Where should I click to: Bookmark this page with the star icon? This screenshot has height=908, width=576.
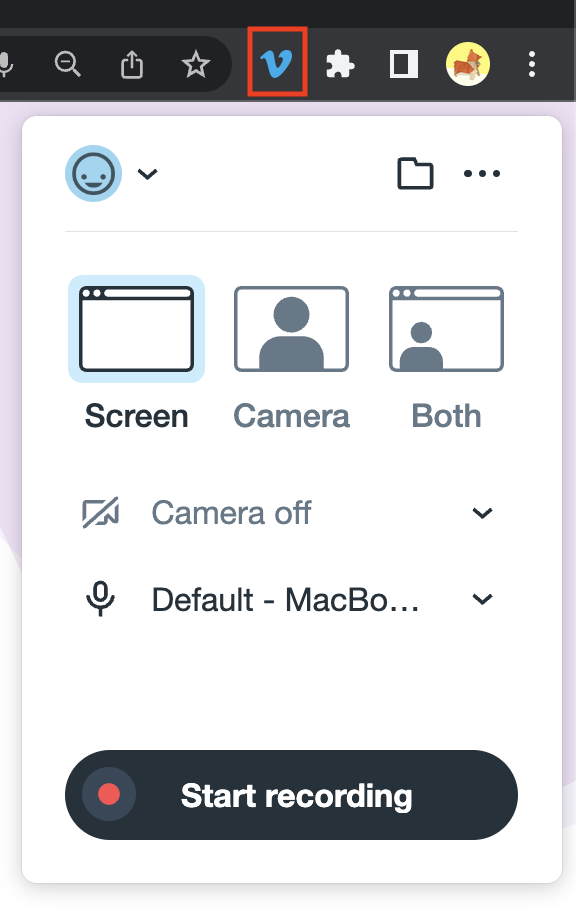[x=196, y=64]
